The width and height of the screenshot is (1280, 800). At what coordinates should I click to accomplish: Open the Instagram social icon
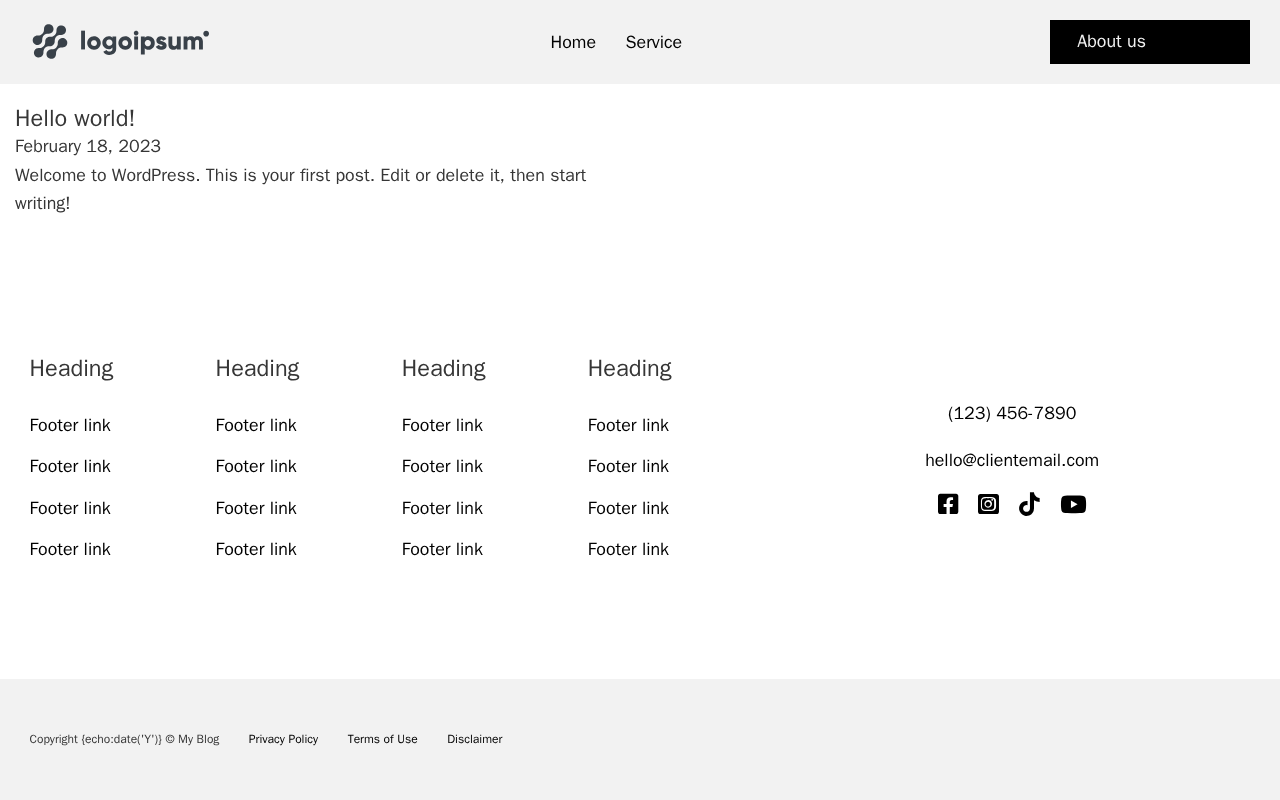click(988, 504)
